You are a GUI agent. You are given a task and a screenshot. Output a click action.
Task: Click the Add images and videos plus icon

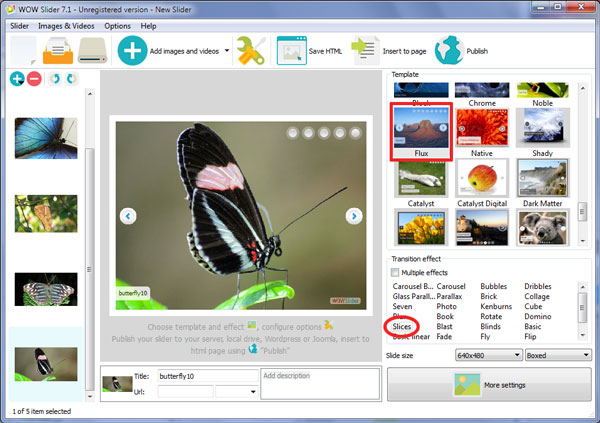(x=132, y=51)
